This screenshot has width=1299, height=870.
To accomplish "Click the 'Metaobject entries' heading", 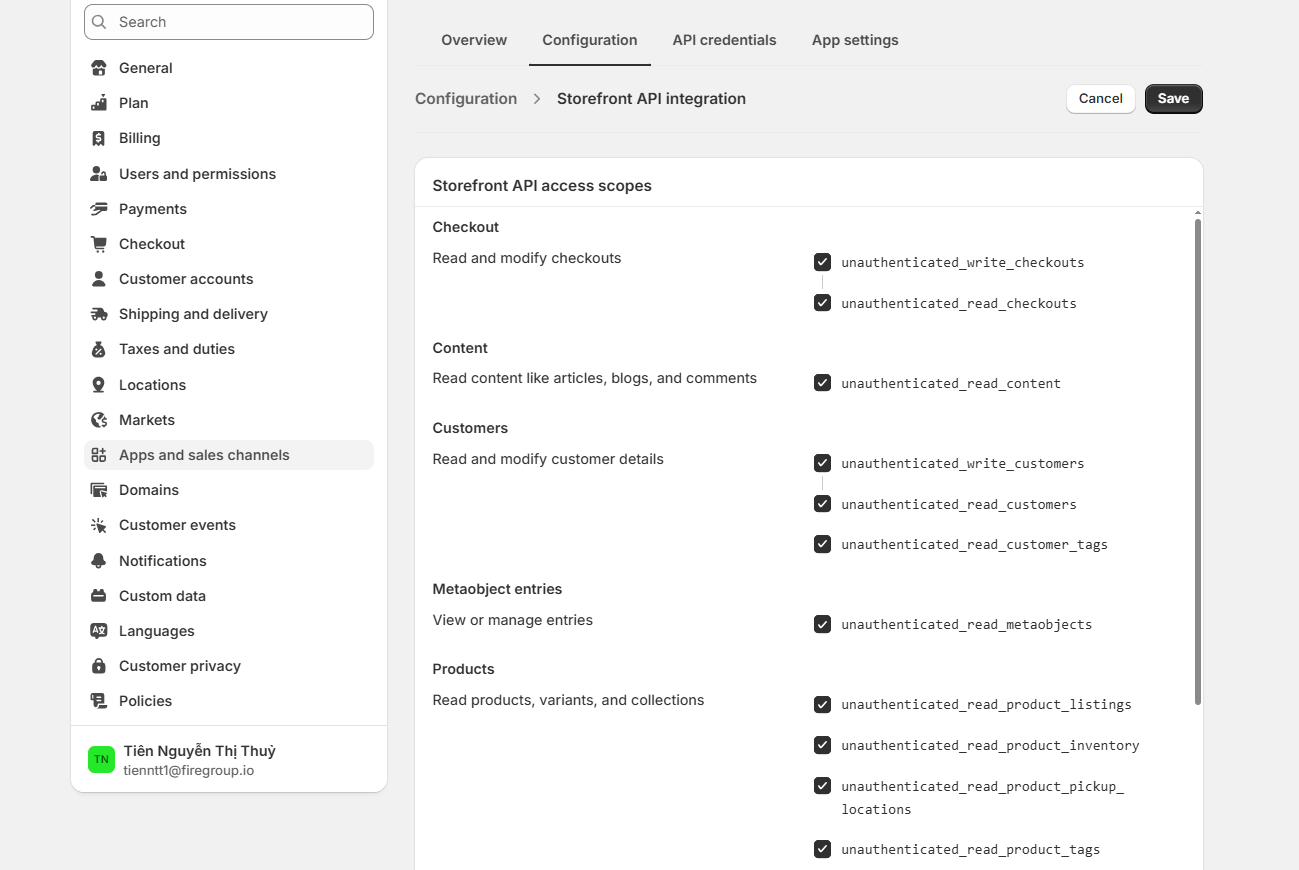I will pos(497,589).
